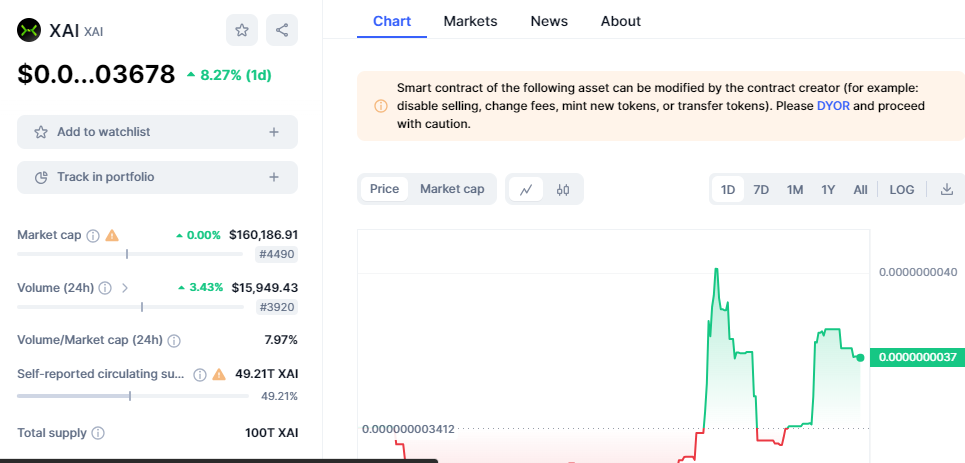Select the 1M time range
The image size is (965, 463).
click(795, 190)
